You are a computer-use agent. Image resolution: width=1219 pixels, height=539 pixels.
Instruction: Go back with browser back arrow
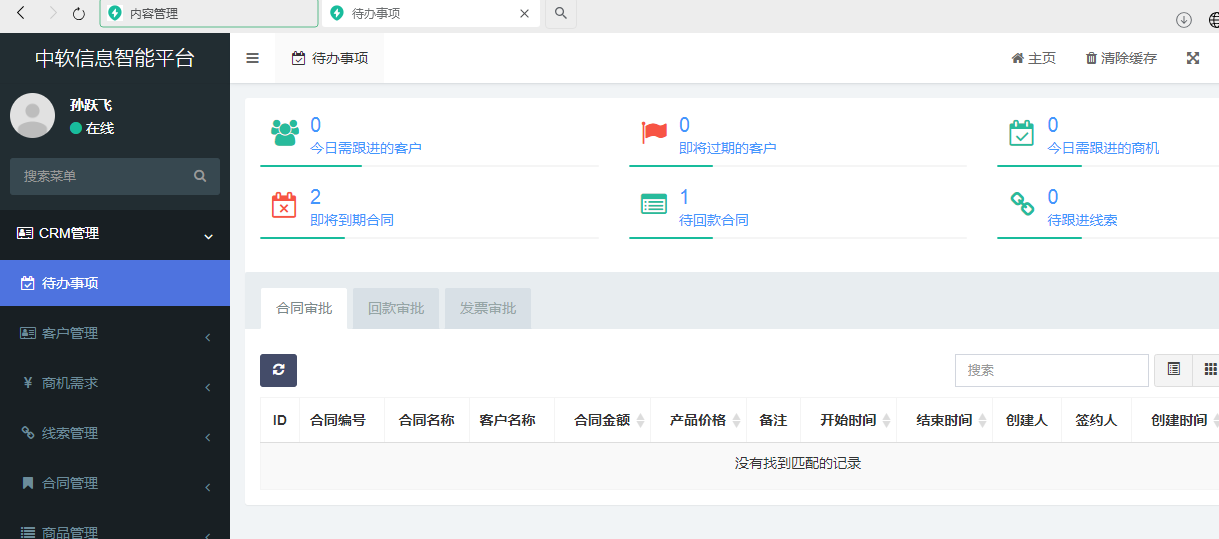(x=21, y=13)
